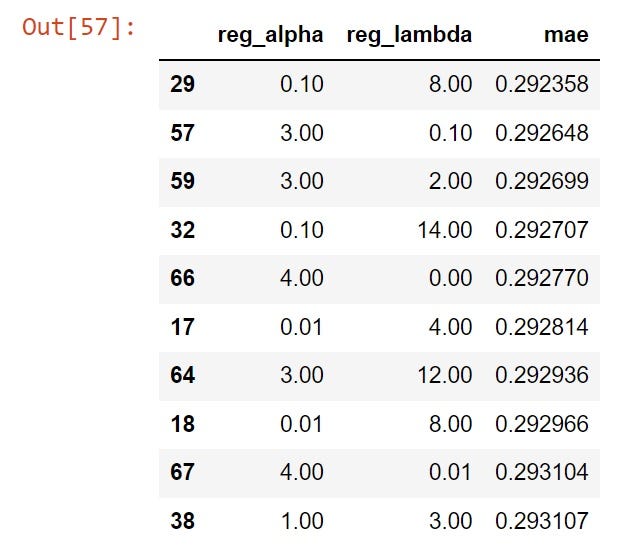Click row index 38
The image size is (625, 555).
pyautogui.click(x=182, y=521)
